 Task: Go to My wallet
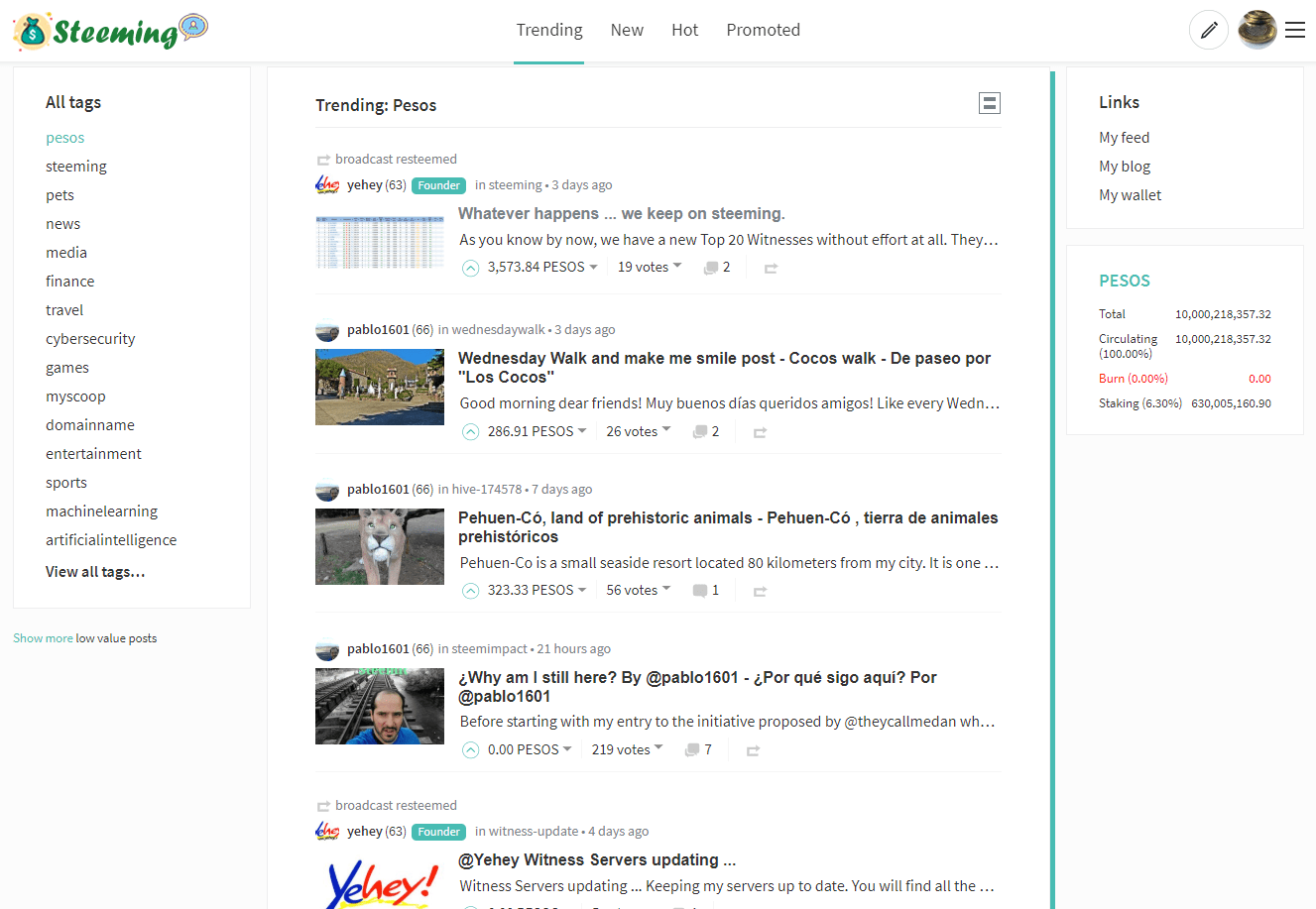click(x=1131, y=195)
